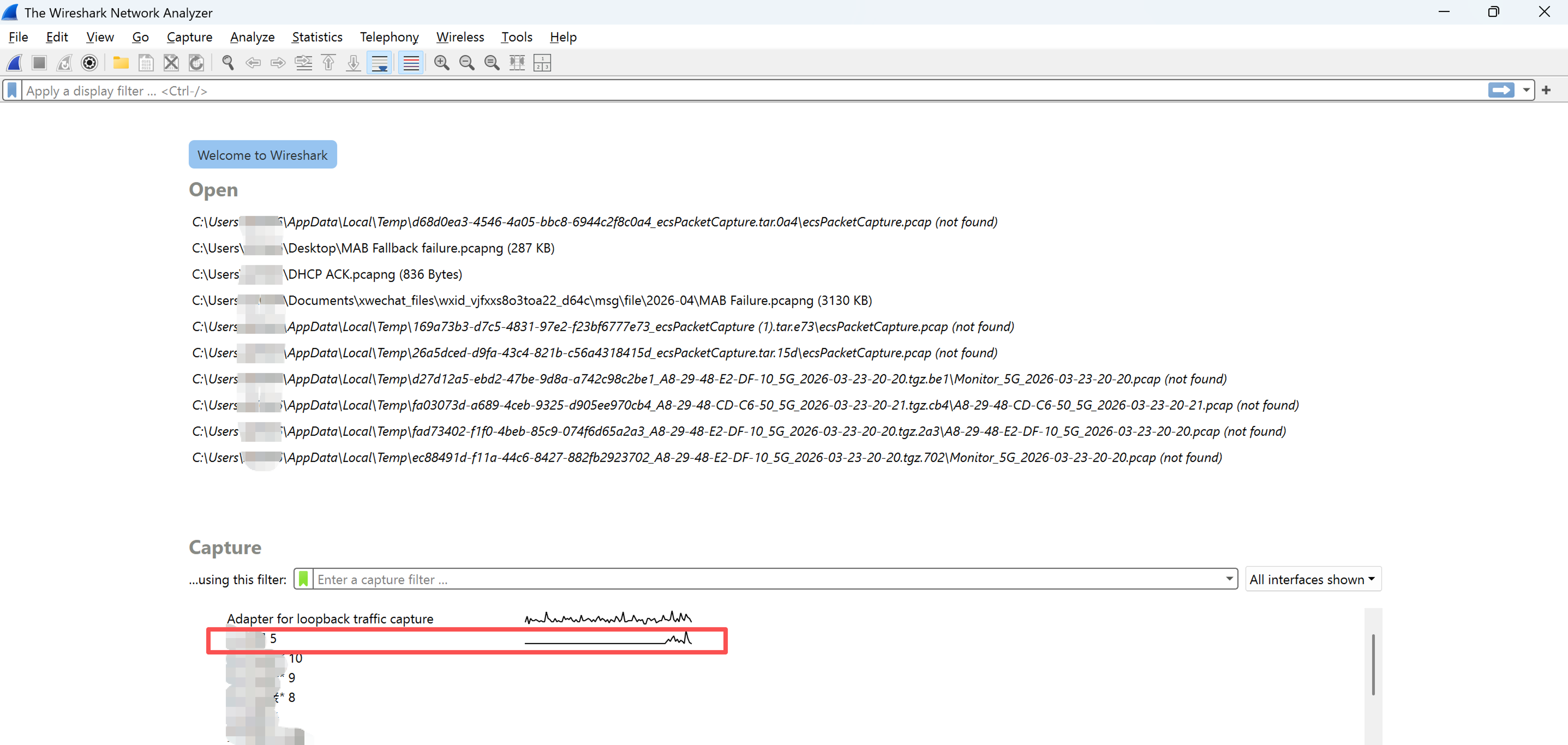
Task: Click the Find packet magnifier icon
Action: coord(228,63)
